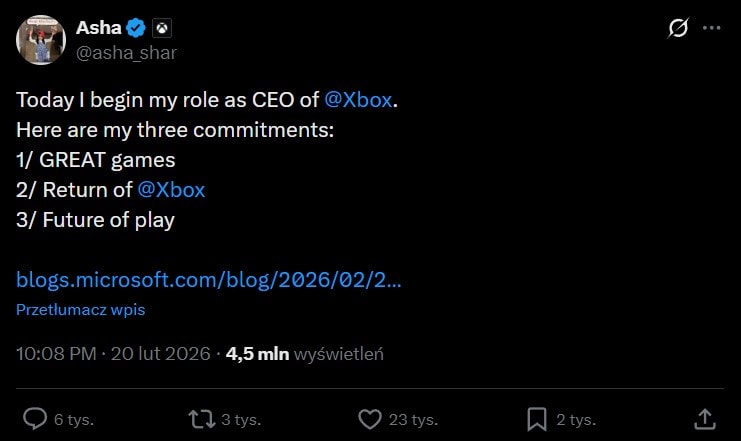Open the @asha_shar handle link
The height and width of the screenshot is (441, 741).
click(126, 52)
